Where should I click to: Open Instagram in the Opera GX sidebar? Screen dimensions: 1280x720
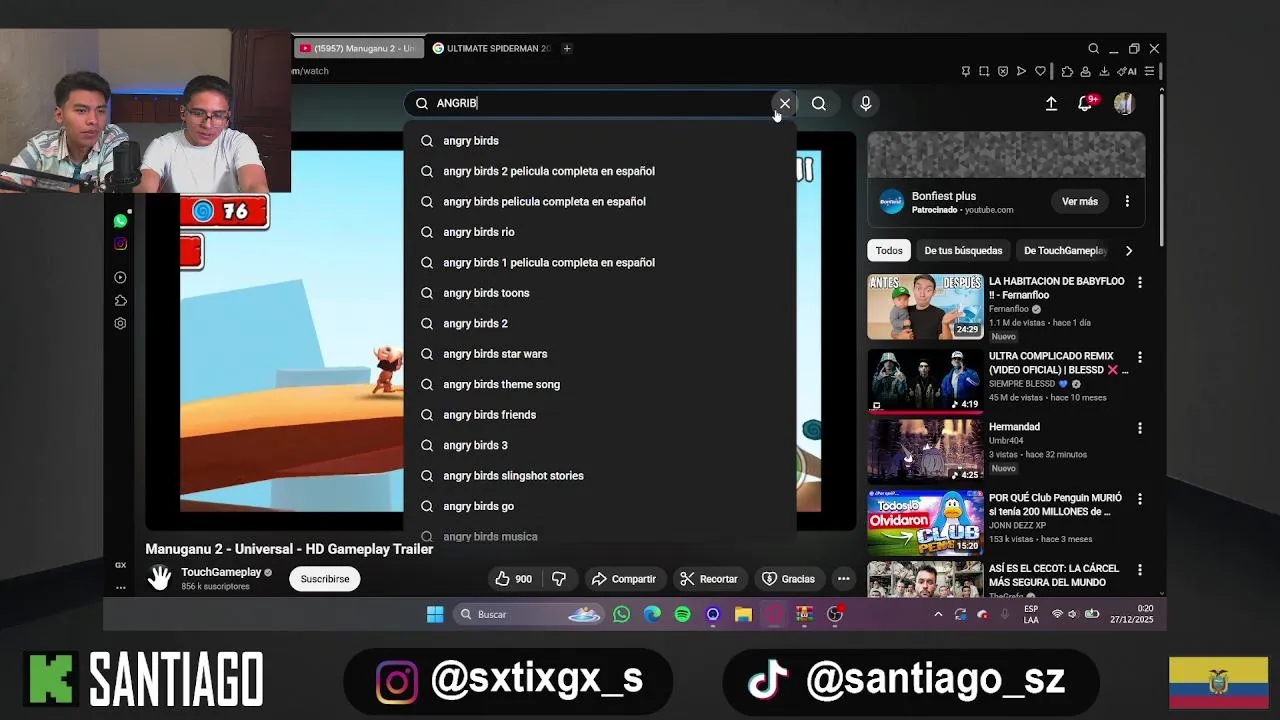pos(120,243)
